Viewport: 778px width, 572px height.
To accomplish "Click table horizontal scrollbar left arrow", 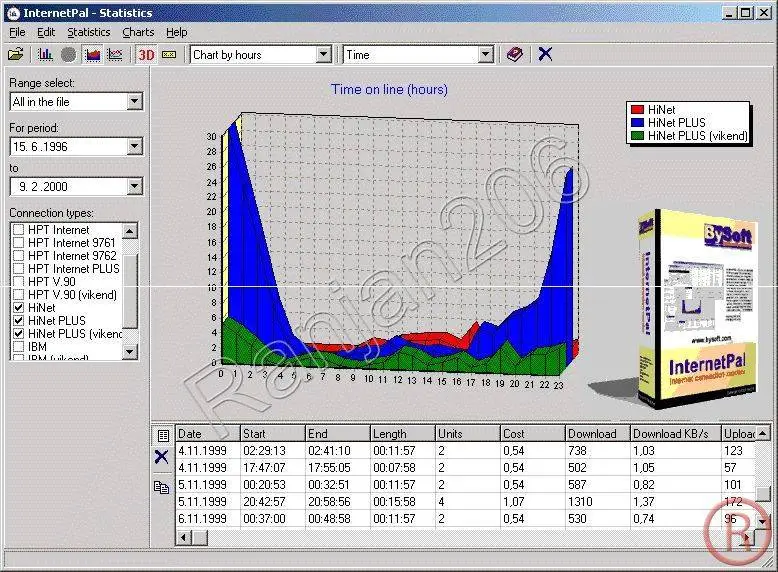I will click(x=184, y=537).
